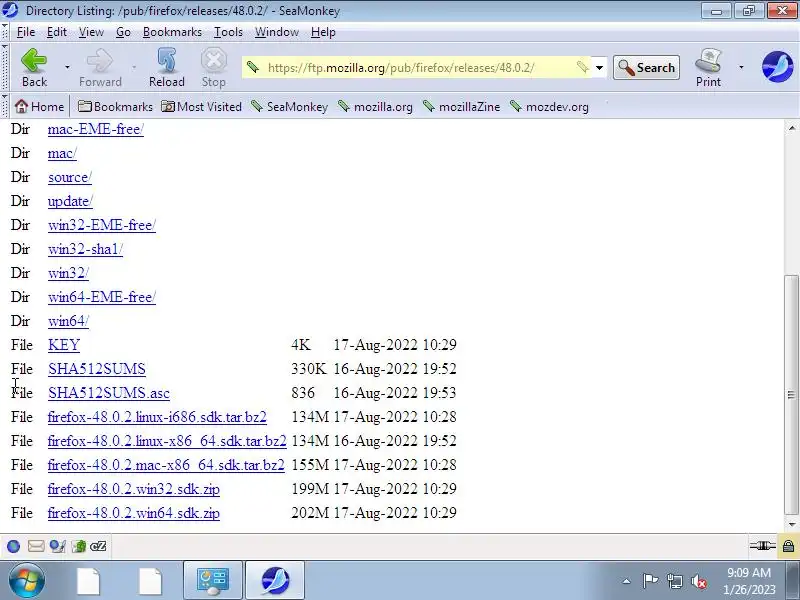This screenshot has width=800, height=600.
Task: Open the mozdev.org bookmark
Action: click(x=549, y=107)
